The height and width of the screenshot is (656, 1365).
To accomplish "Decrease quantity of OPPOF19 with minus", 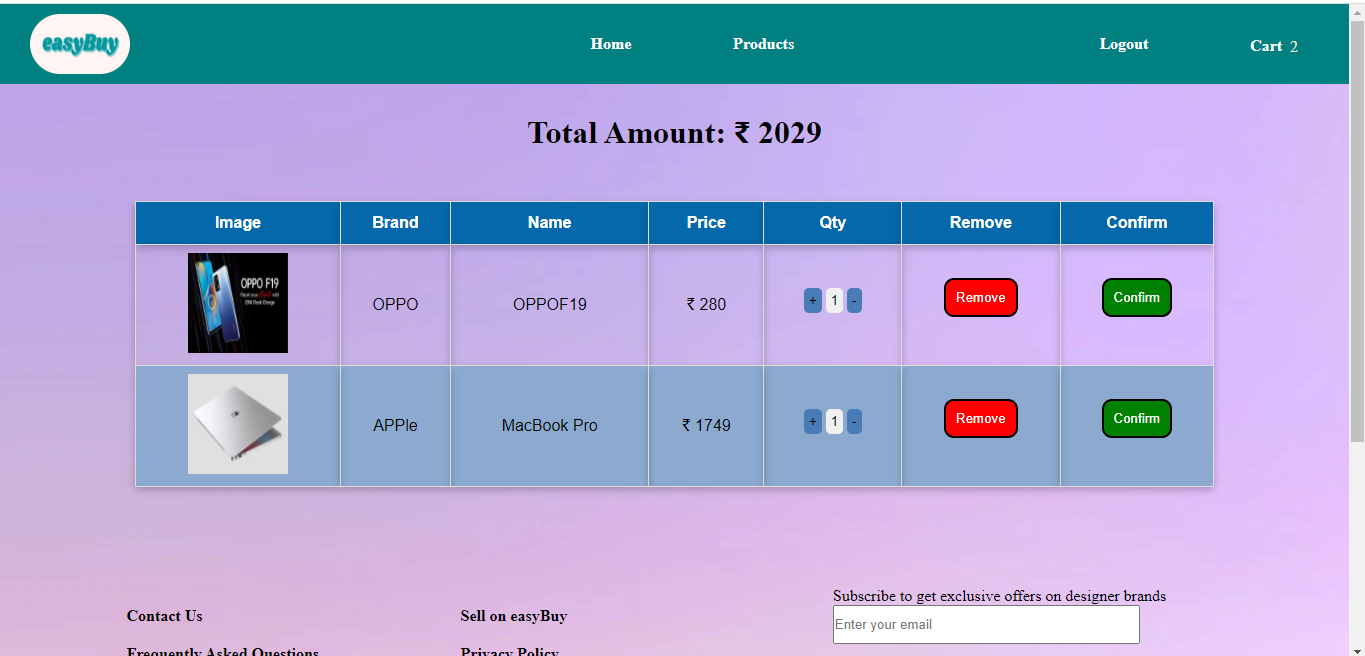I will [854, 300].
